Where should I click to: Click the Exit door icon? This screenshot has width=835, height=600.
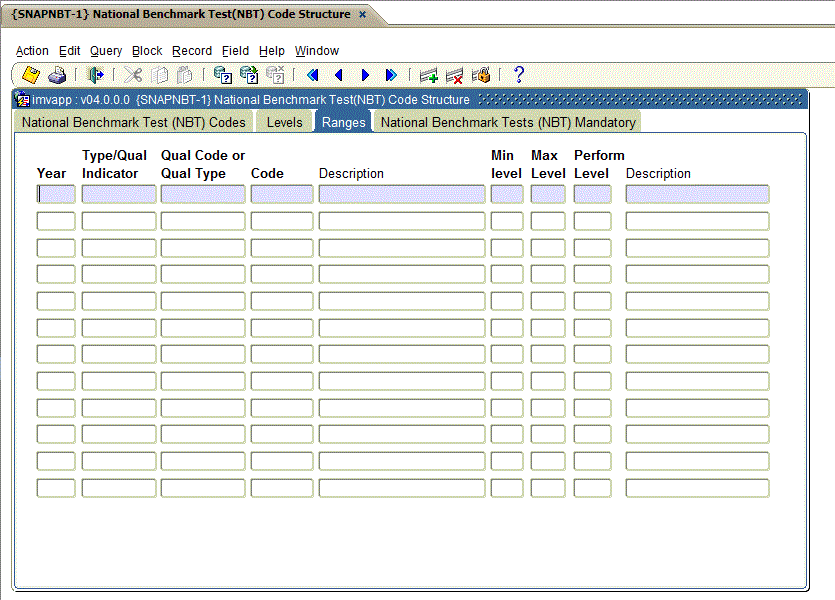(95, 75)
